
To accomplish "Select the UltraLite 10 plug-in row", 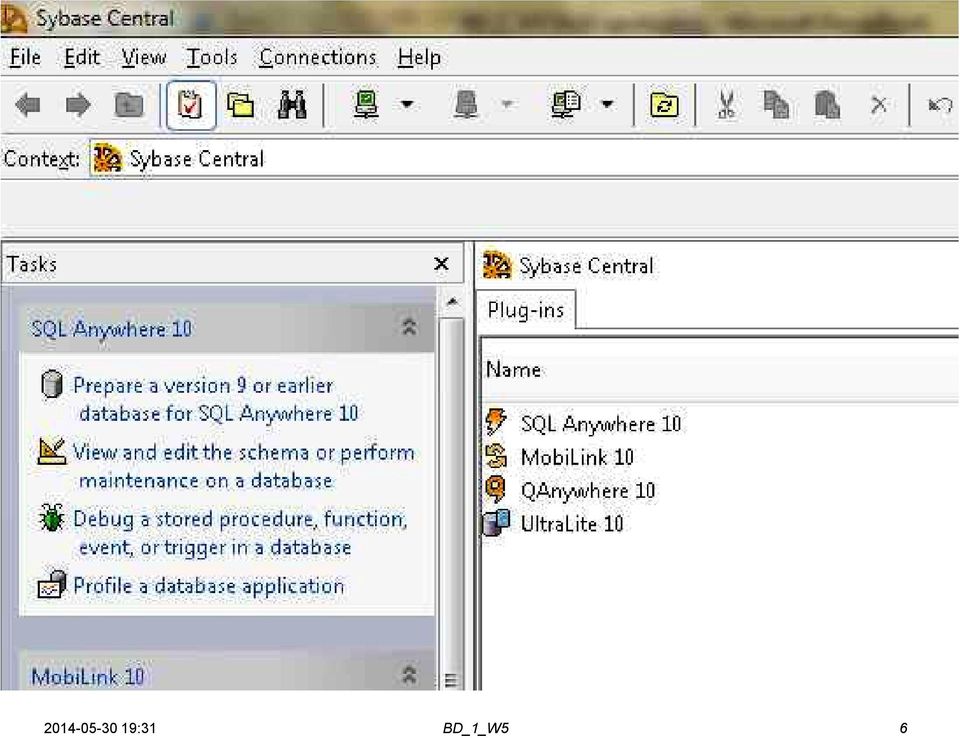I will [x=554, y=524].
